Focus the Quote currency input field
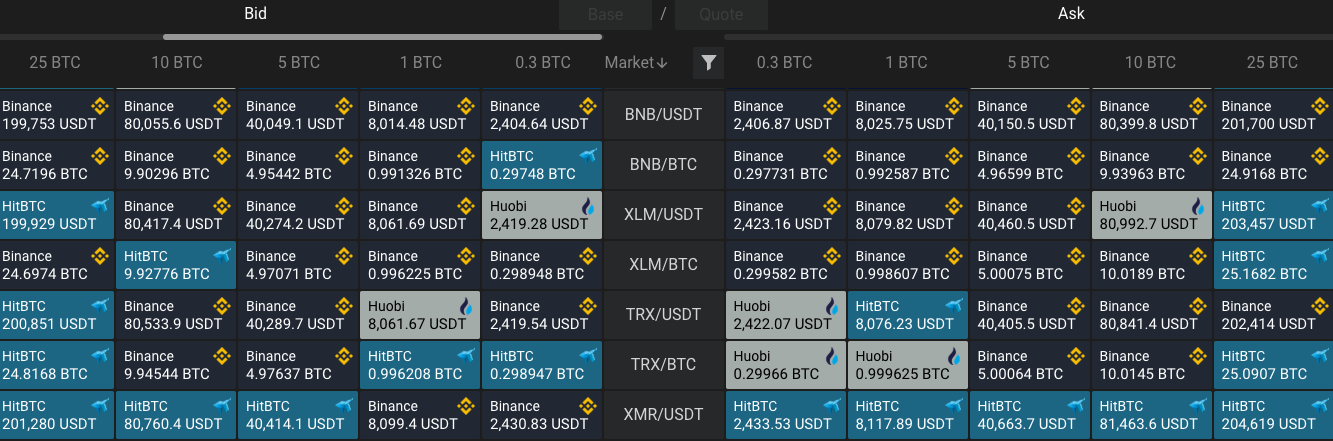The image size is (1333, 441). coord(721,14)
